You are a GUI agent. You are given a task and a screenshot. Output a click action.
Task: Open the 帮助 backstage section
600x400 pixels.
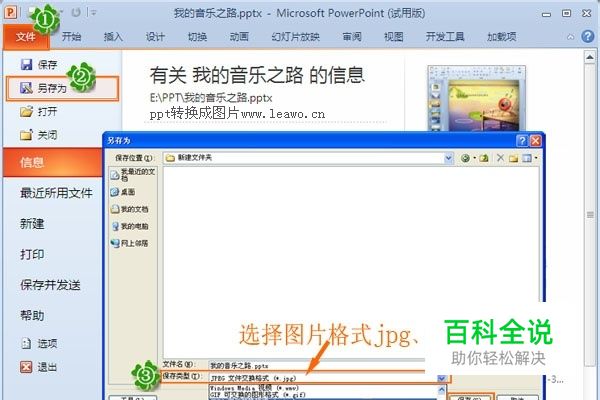(x=32, y=315)
